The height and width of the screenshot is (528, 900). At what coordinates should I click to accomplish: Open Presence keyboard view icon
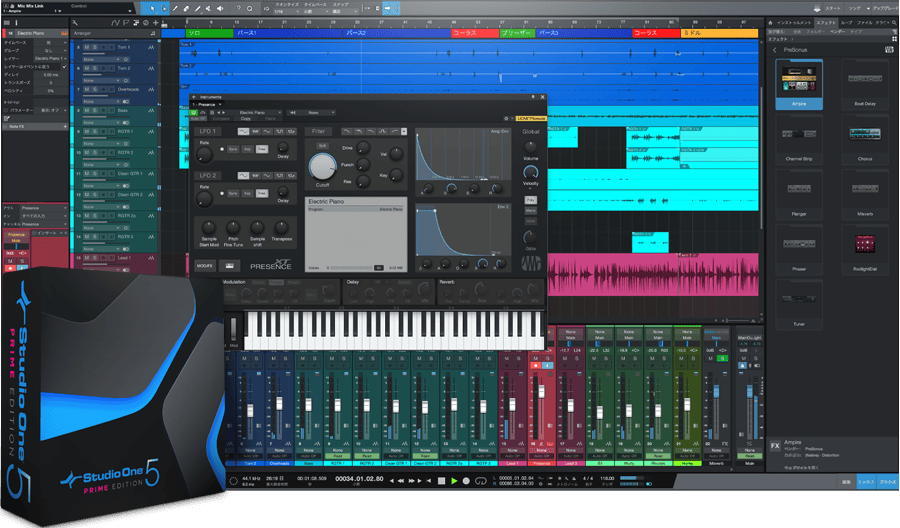click(x=230, y=266)
